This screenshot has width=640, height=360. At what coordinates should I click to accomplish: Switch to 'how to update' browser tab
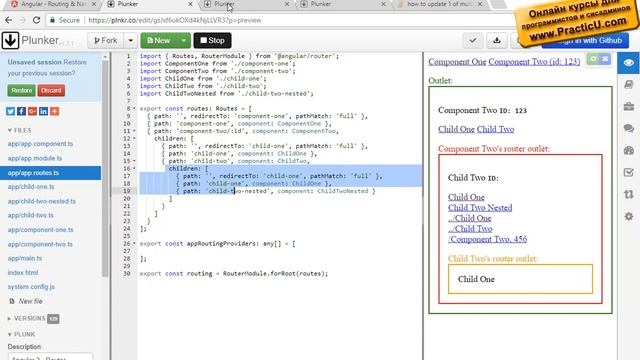point(439,4)
